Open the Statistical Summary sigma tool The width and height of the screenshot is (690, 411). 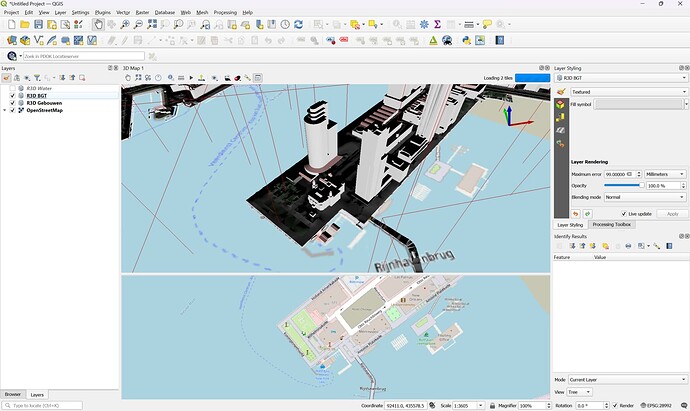tap(437, 24)
